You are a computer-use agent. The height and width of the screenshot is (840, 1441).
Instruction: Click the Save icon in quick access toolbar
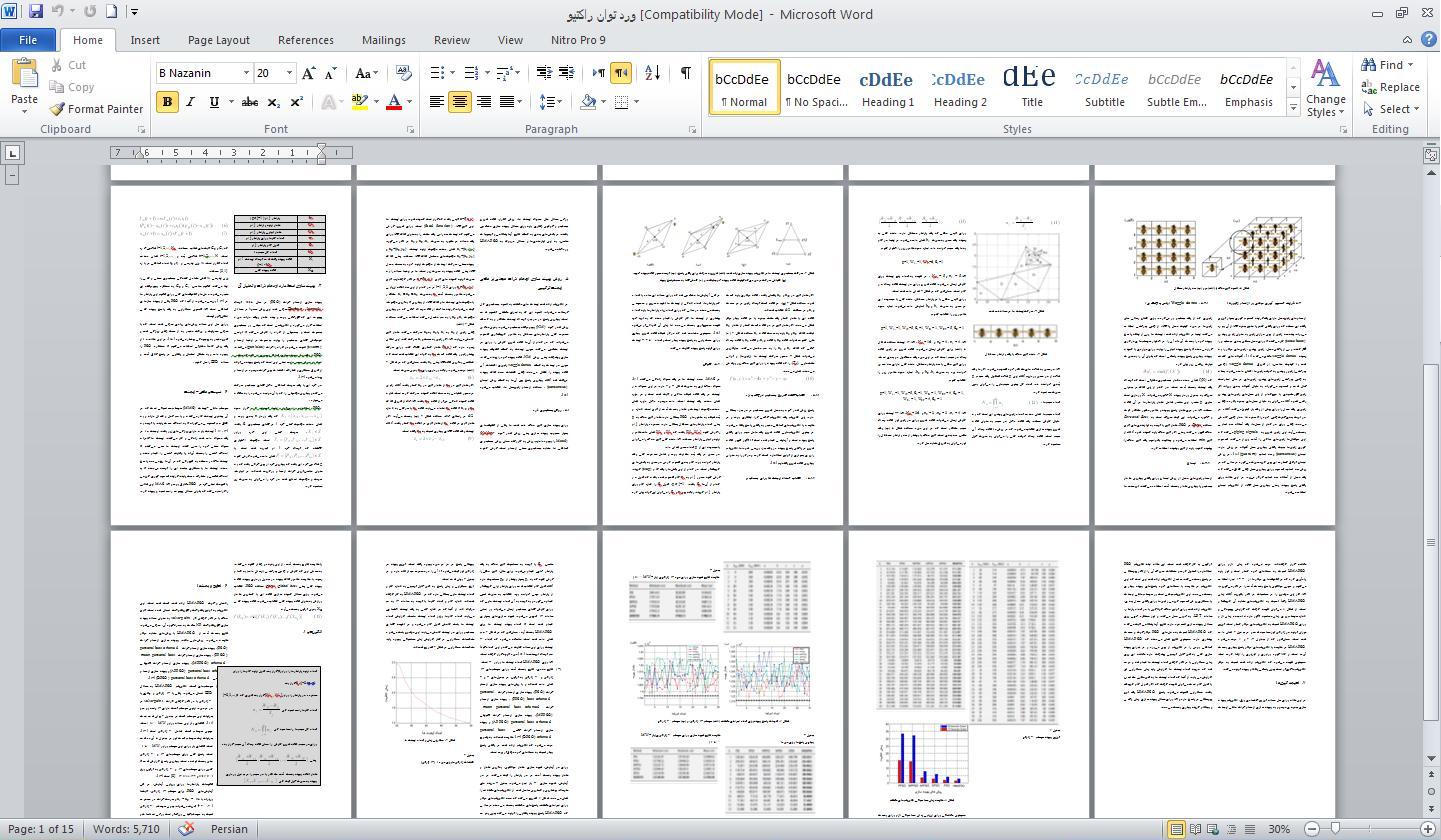(x=36, y=12)
